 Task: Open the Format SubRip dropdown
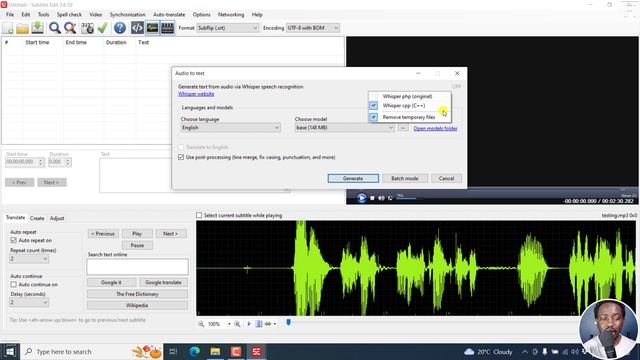click(x=227, y=28)
